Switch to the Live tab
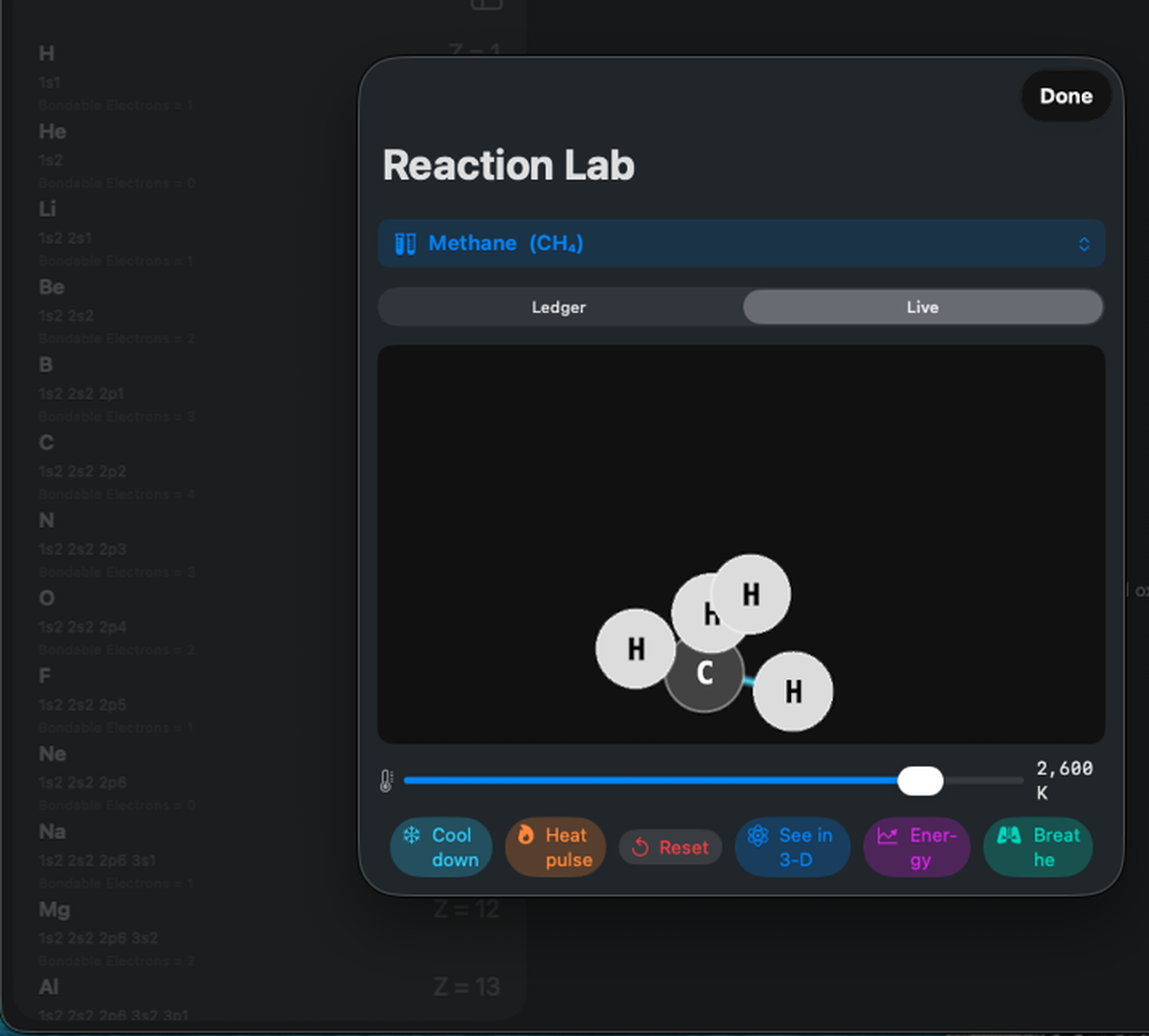Viewport: 1149px width, 1036px height. [923, 307]
